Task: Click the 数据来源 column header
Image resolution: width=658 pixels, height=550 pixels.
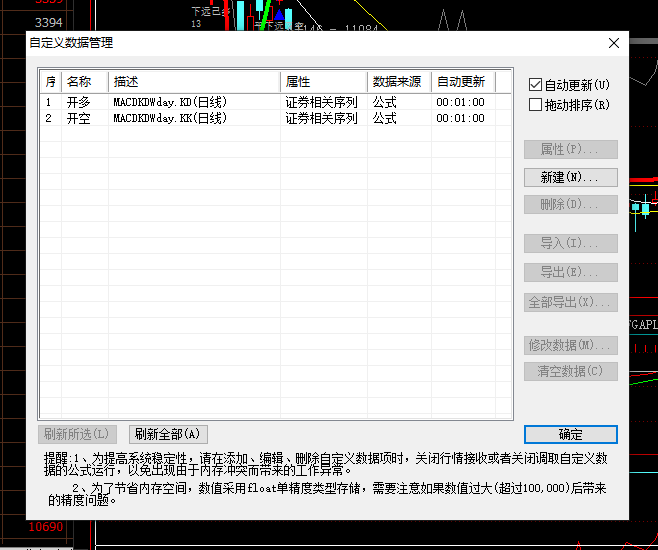Action: [x=398, y=82]
